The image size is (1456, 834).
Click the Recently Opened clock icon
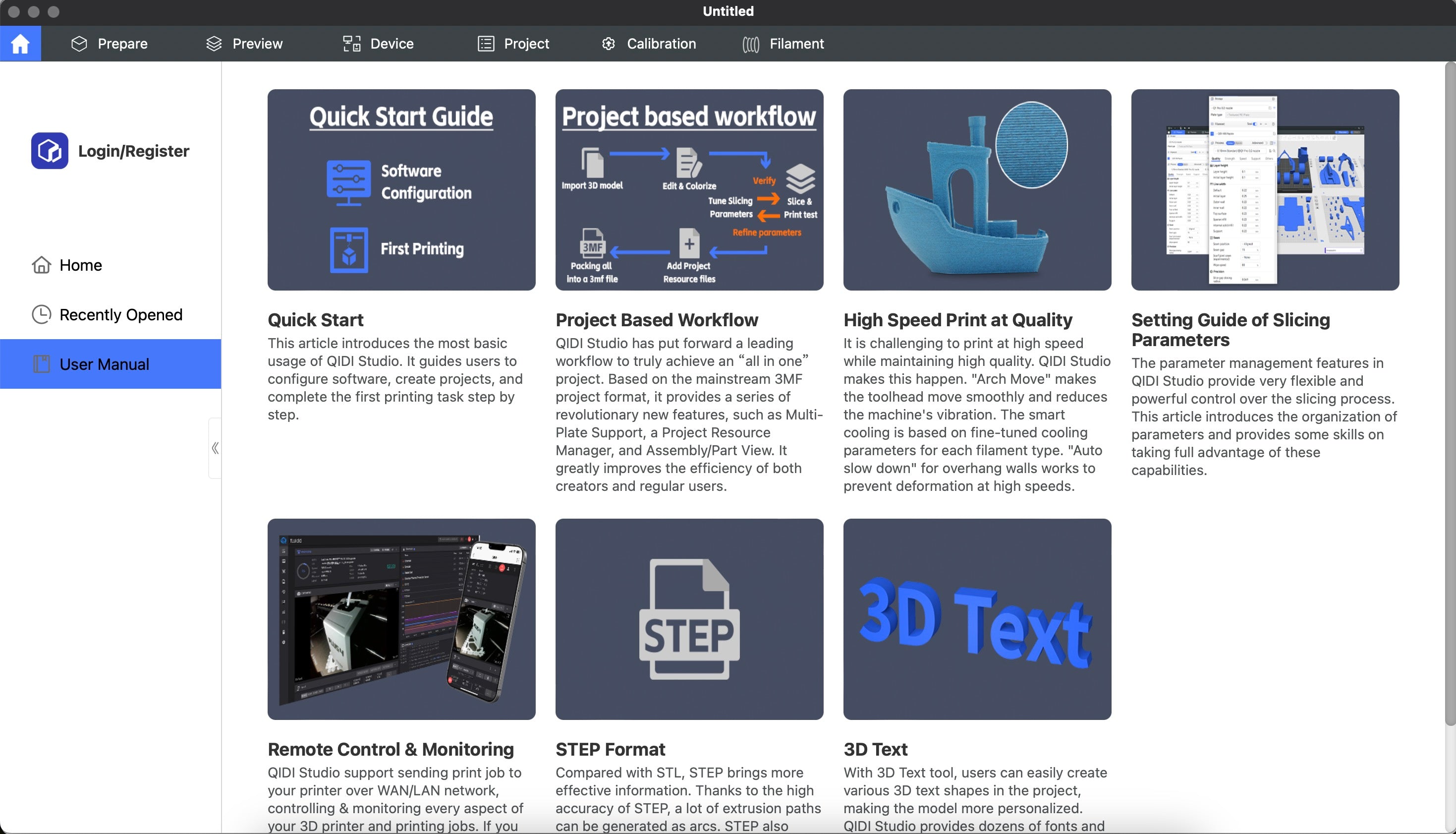point(41,314)
